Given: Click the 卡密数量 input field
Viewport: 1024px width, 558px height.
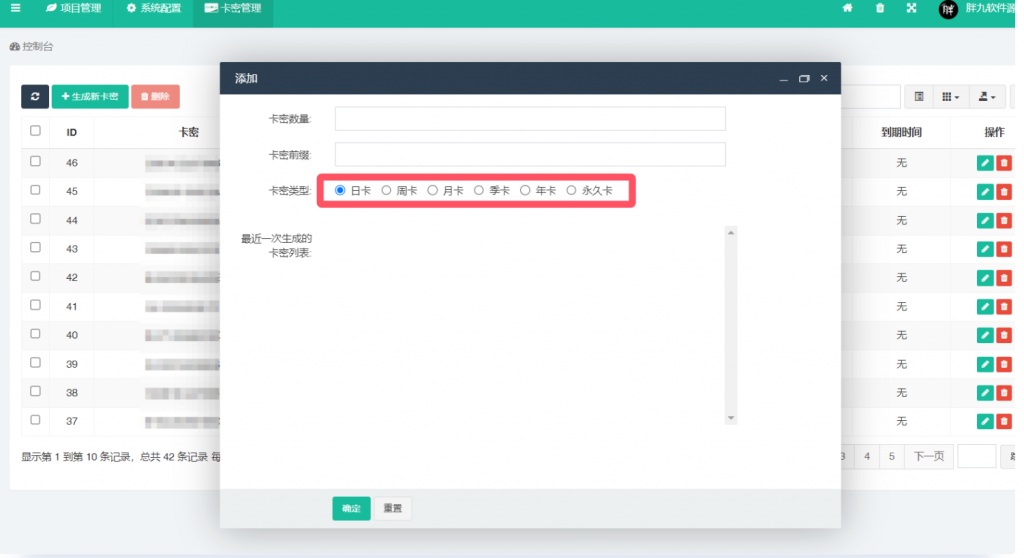Looking at the screenshot, I should coord(530,119).
